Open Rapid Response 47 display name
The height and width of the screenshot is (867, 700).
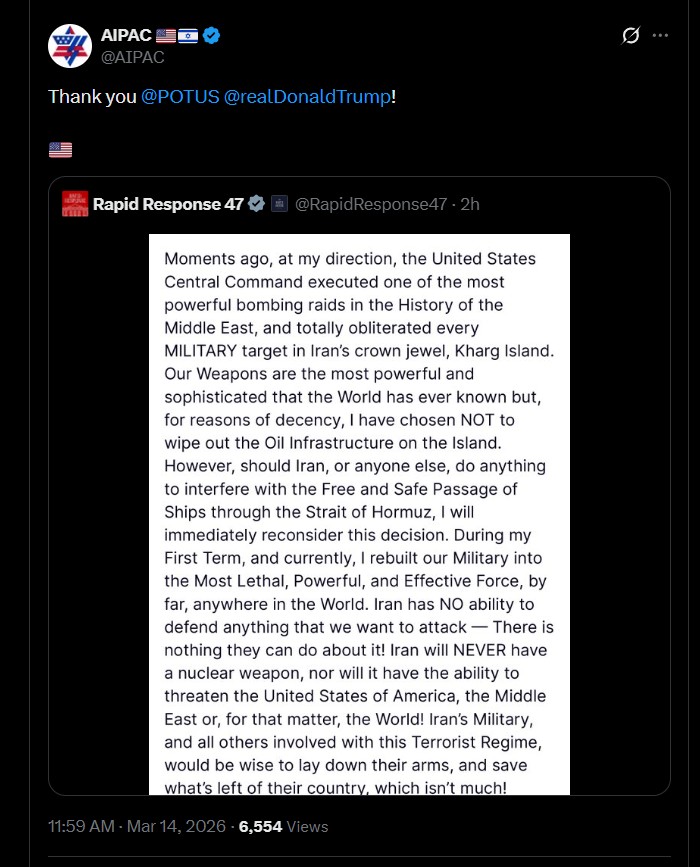pos(168,204)
